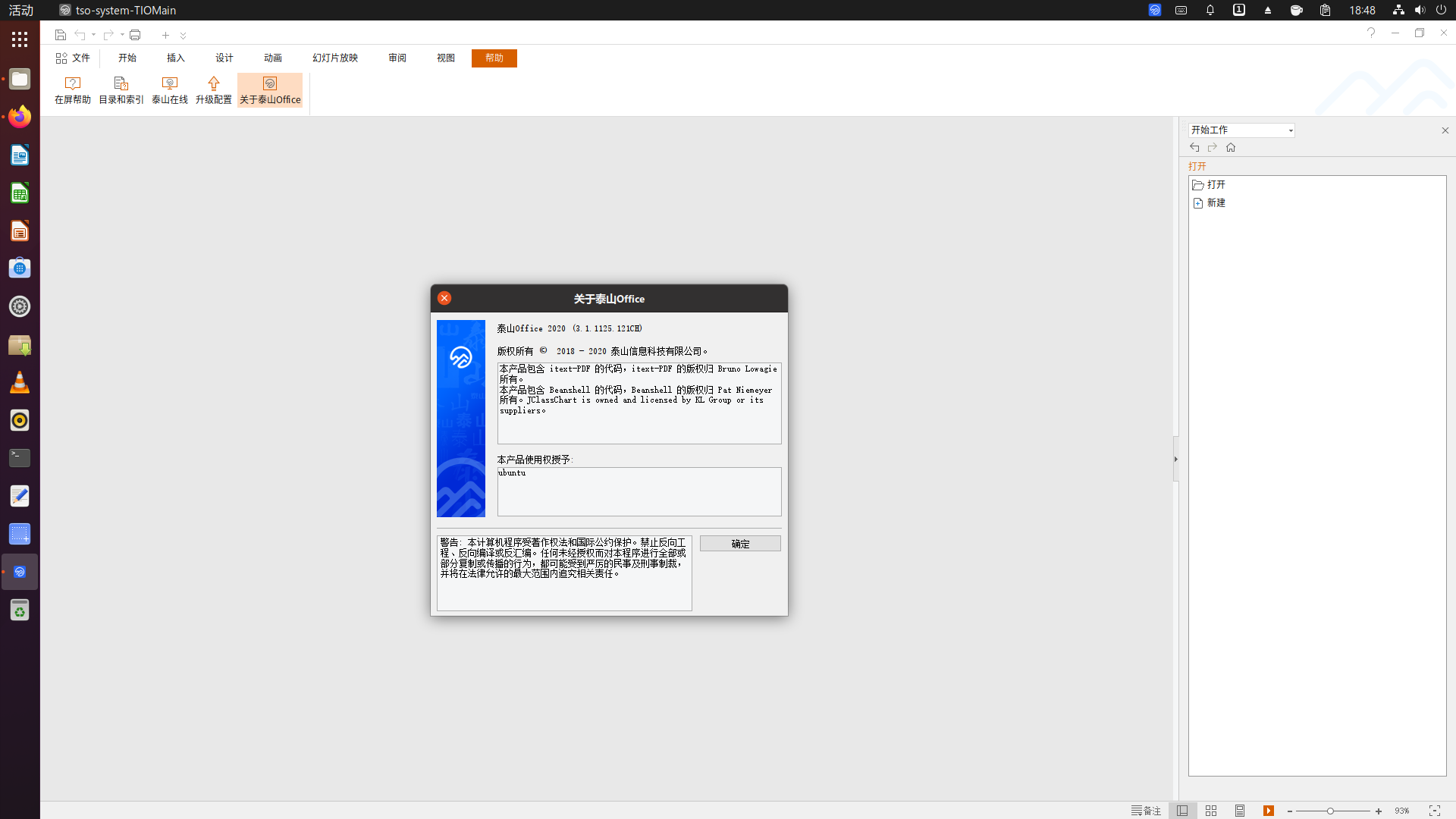This screenshot has width=1456, height=819.
Task: Open 泰山在线 online link
Action: coord(170,90)
